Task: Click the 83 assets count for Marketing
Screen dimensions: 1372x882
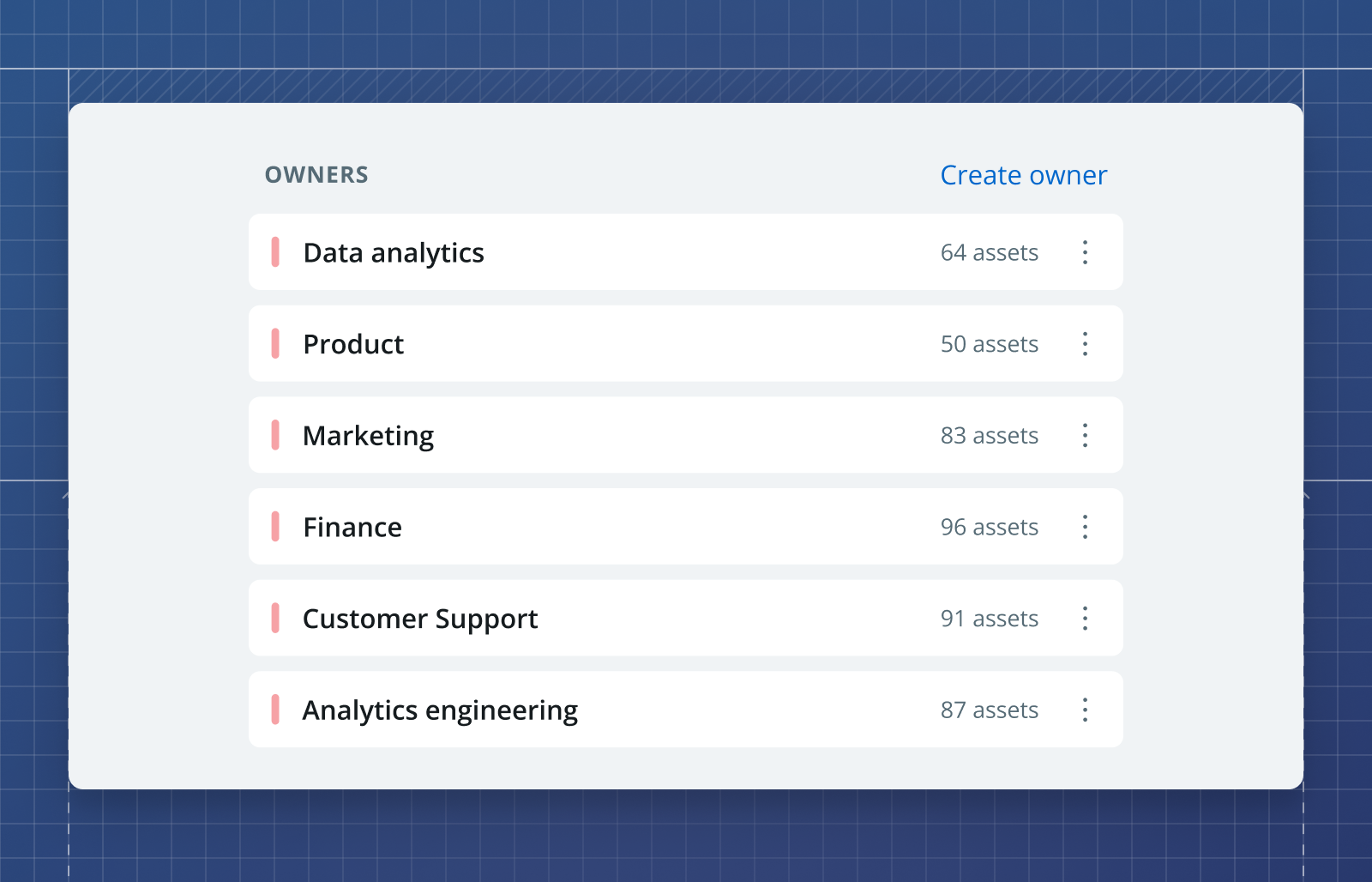Action: click(990, 435)
